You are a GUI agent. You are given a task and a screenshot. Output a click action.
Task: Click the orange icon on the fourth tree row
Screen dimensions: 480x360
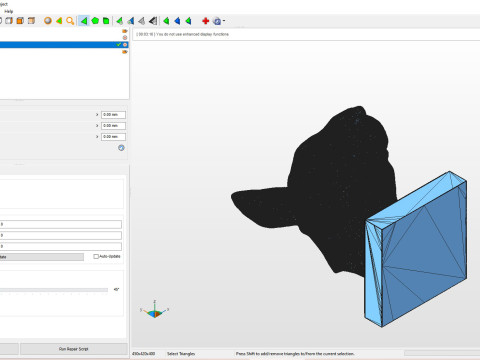coord(125,52)
